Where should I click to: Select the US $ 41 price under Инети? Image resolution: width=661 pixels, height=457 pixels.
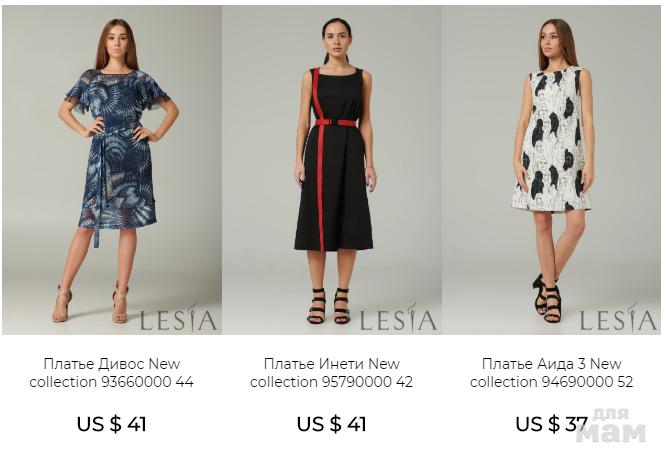331,424
